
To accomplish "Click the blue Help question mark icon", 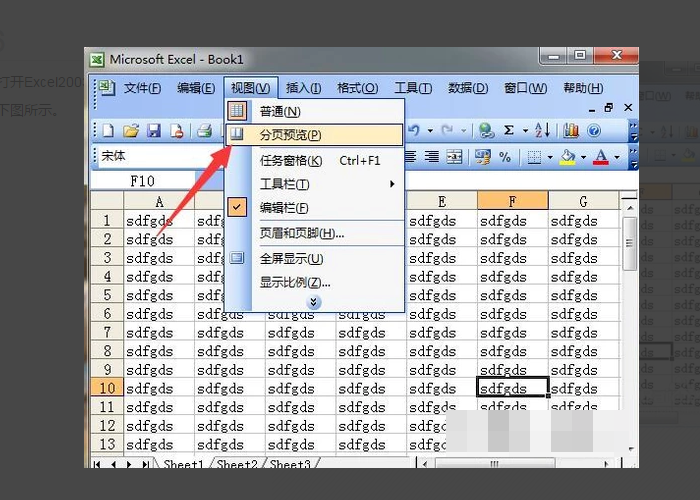I will (x=594, y=131).
